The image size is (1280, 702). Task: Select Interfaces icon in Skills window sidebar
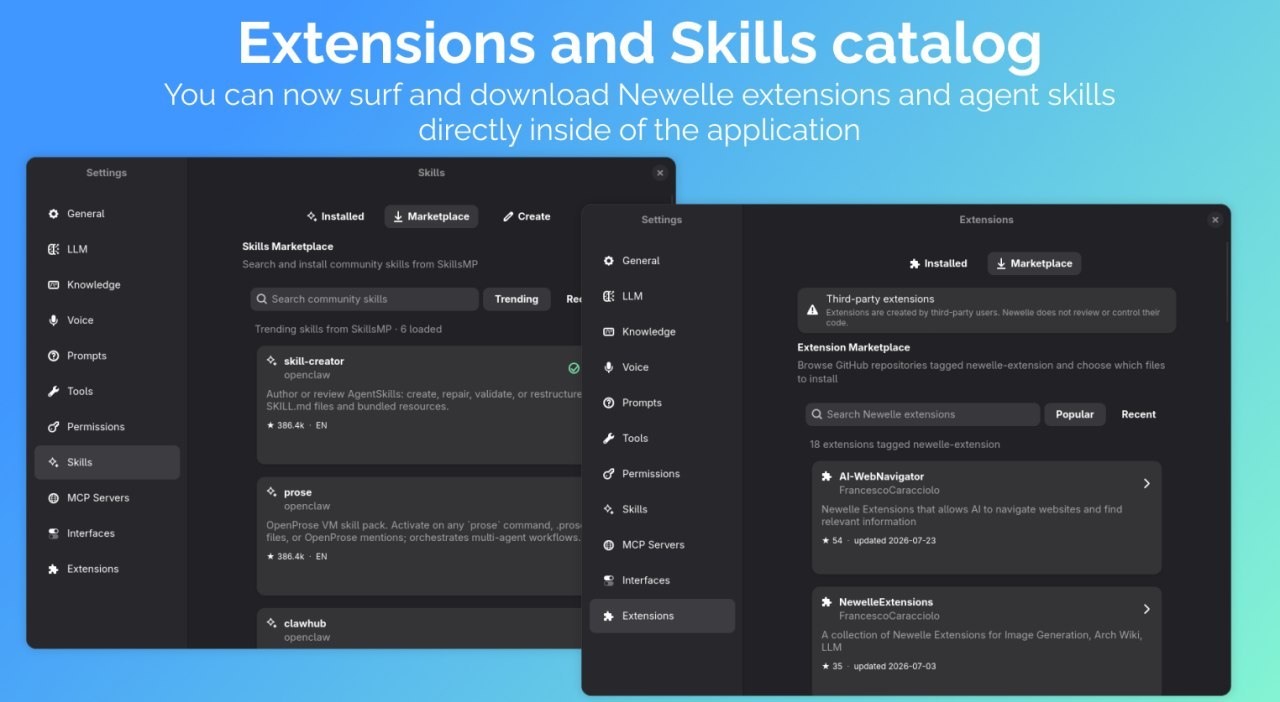[x=54, y=533]
